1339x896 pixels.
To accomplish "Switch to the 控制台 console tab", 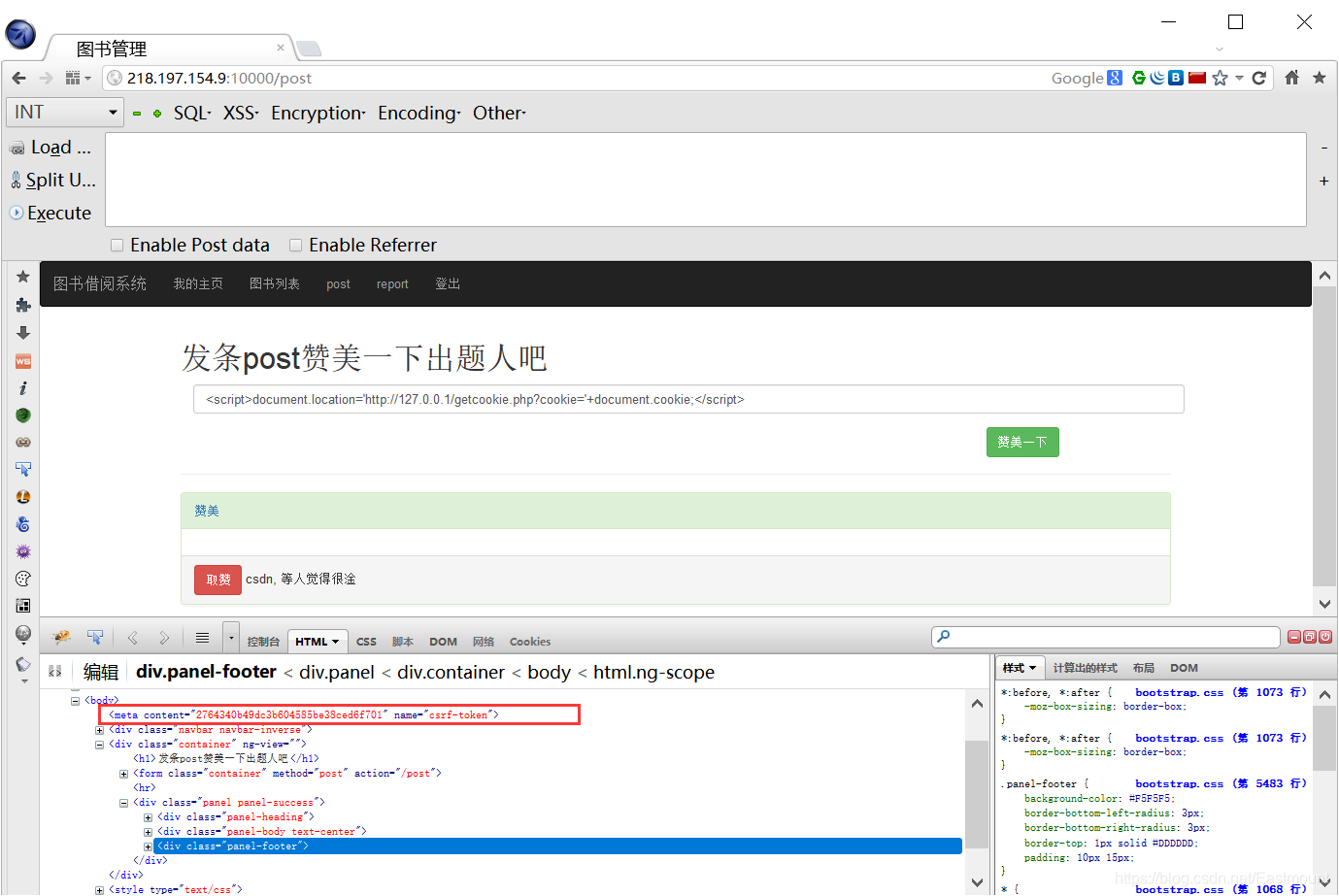I will tap(263, 642).
